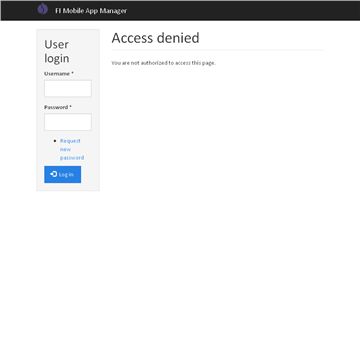
Task: Focus the Password input field
Action: coord(68,122)
